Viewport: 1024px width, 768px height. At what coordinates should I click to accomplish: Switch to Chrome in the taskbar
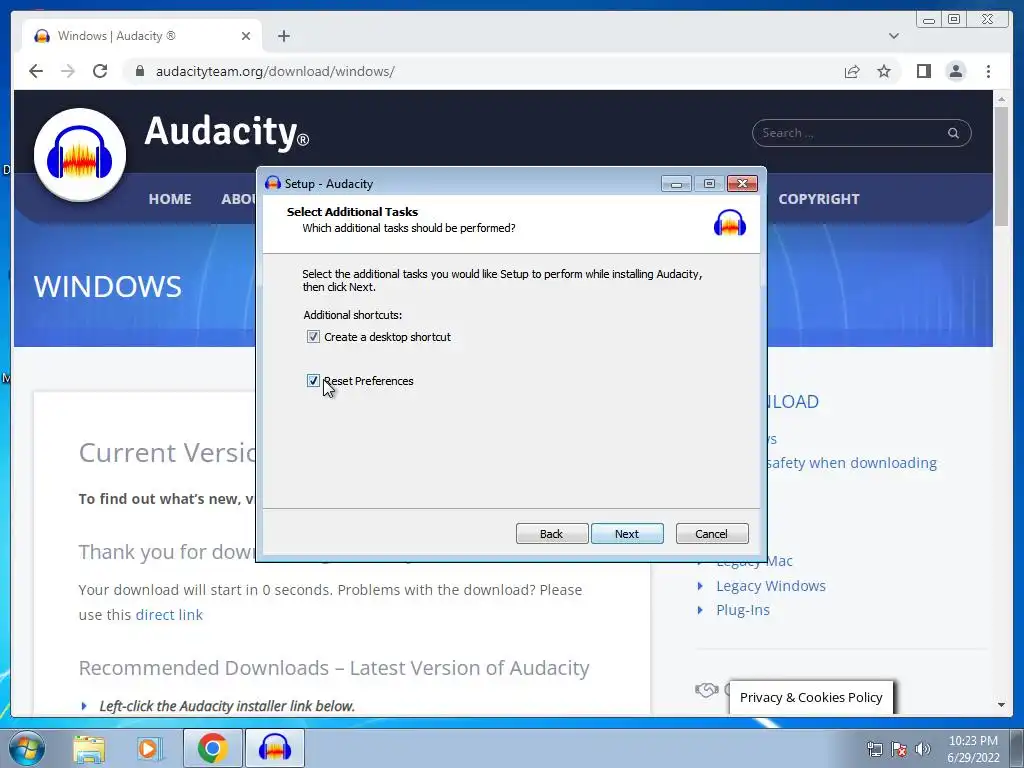(x=213, y=748)
